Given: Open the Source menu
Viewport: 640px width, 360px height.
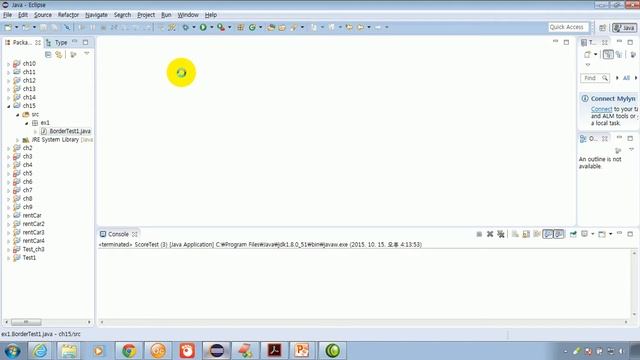Looking at the screenshot, I should [42, 15].
